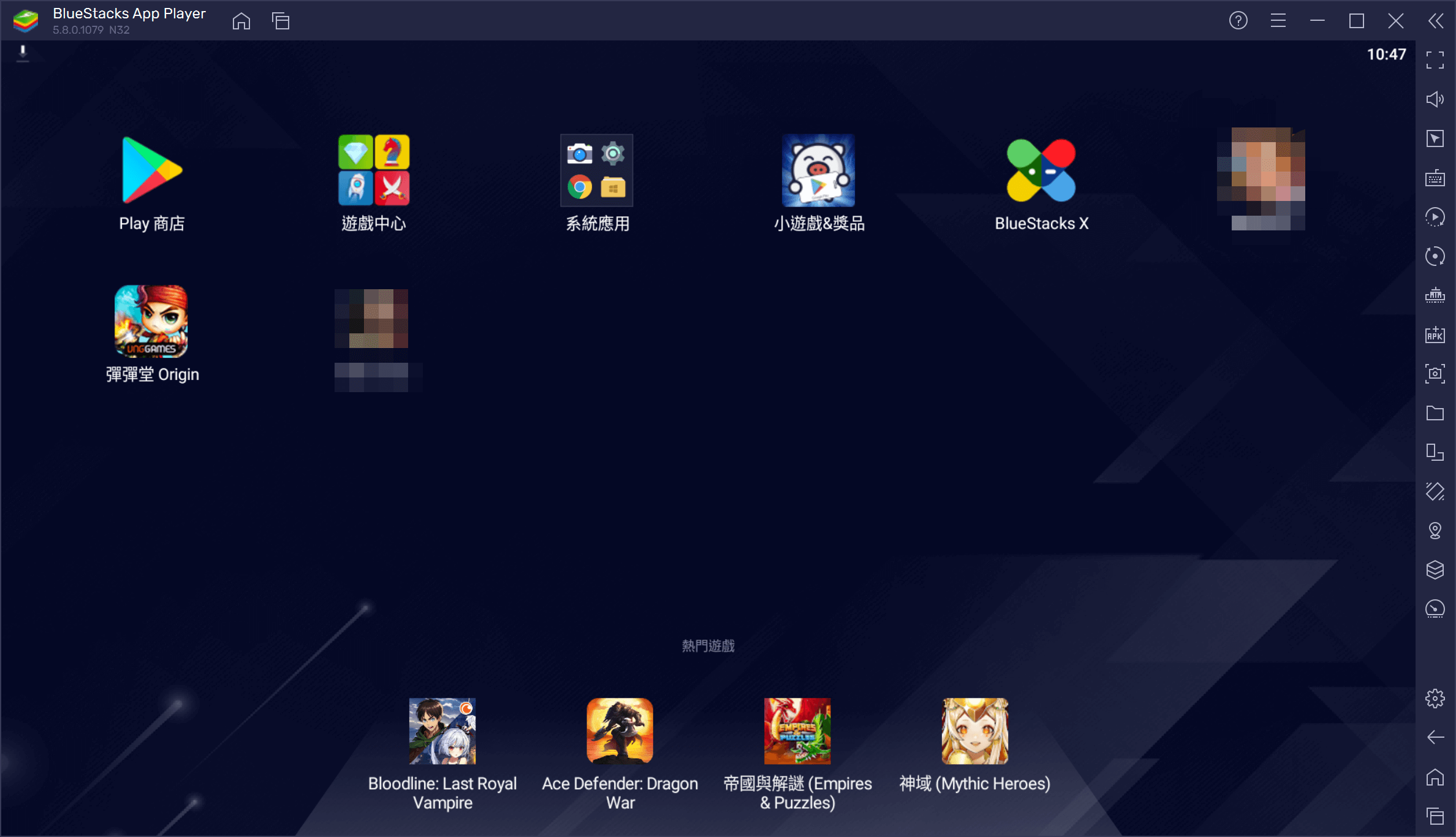Click the sync rotate circle icon
This screenshot has width=1456, height=837.
pos(1435,256)
